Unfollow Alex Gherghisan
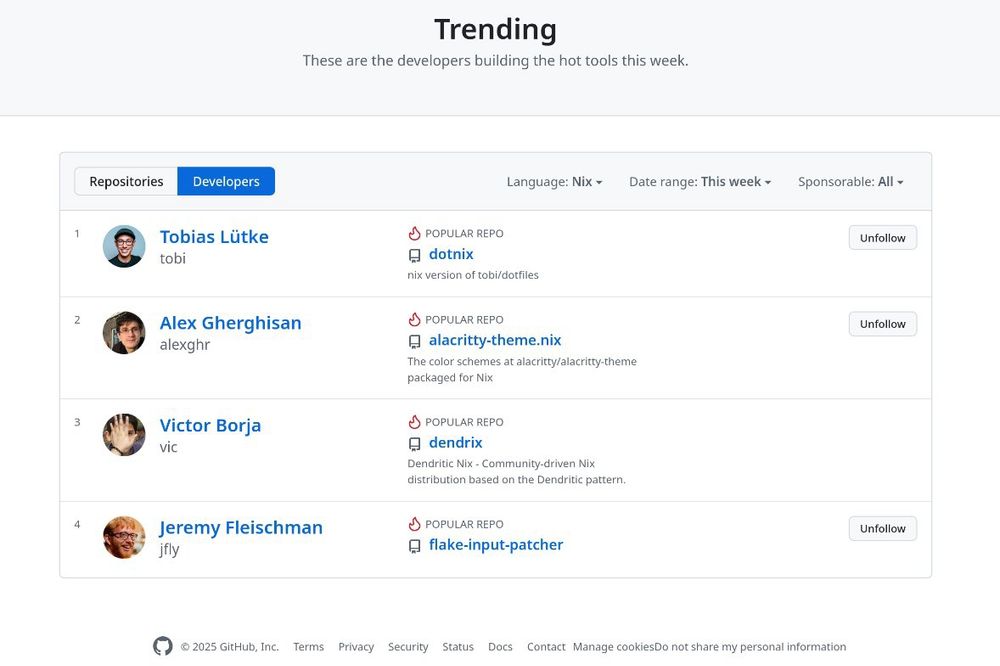Screen dimensions: 1000x666 (882, 324)
